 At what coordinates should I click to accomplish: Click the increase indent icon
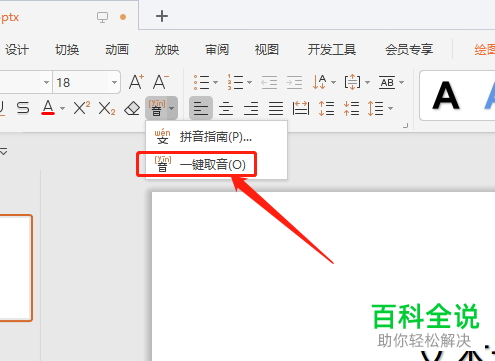pyautogui.click(x=294, y=82)
